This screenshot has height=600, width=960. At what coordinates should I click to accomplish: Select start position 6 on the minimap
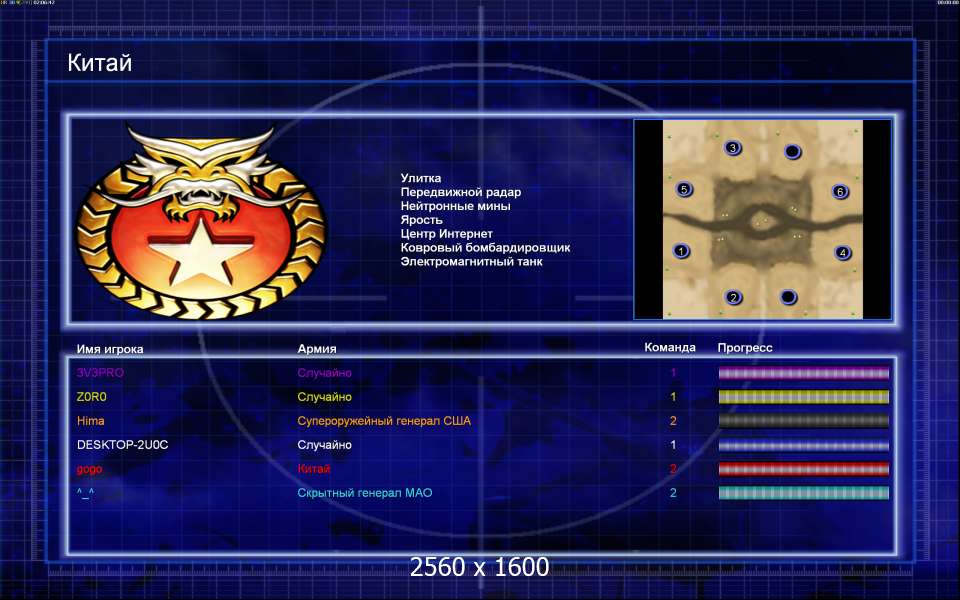point(840,192)
